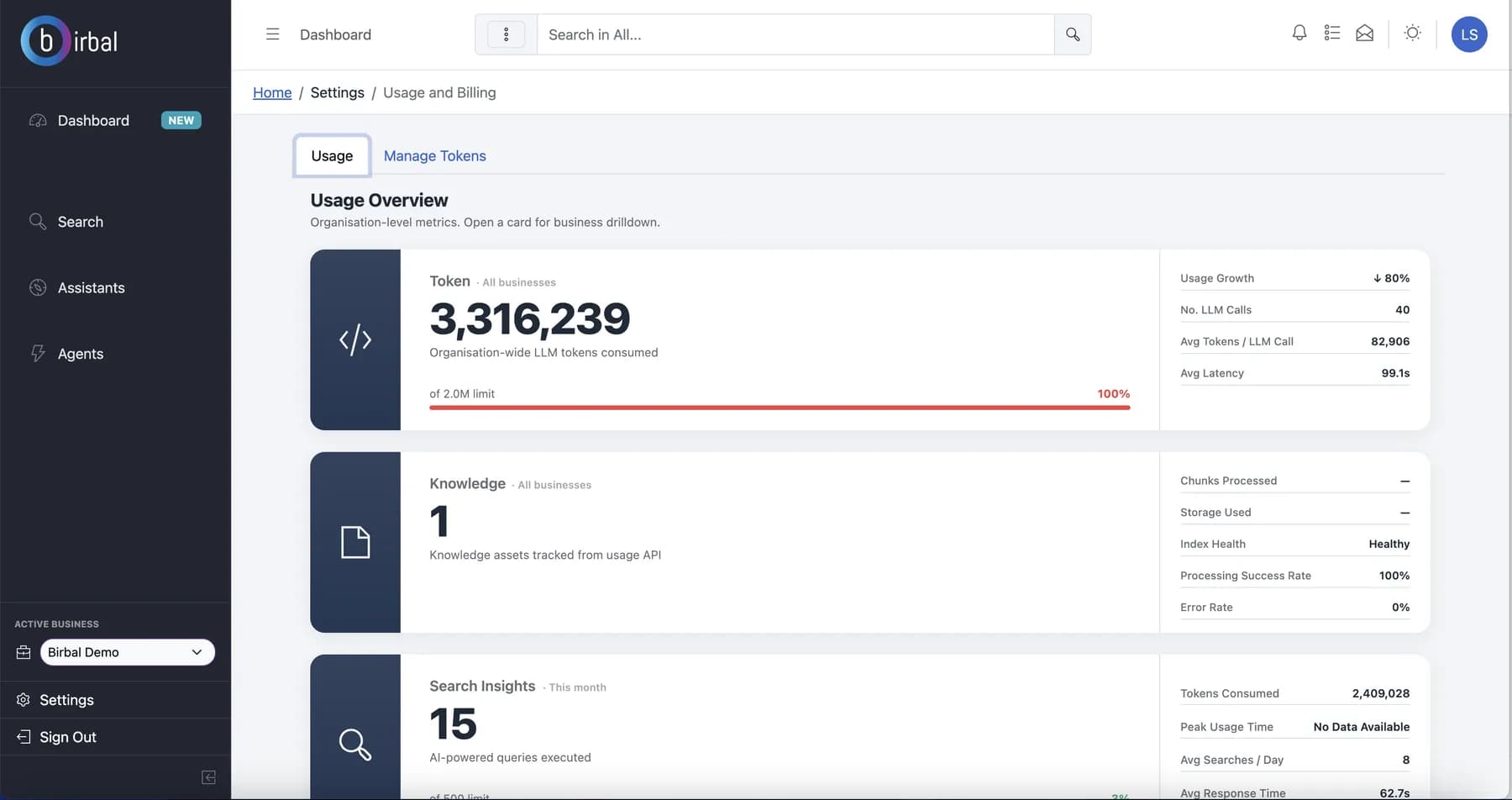
Task: Expand the Birbal Demo business dropdown
Action: [x=128, y=652]
